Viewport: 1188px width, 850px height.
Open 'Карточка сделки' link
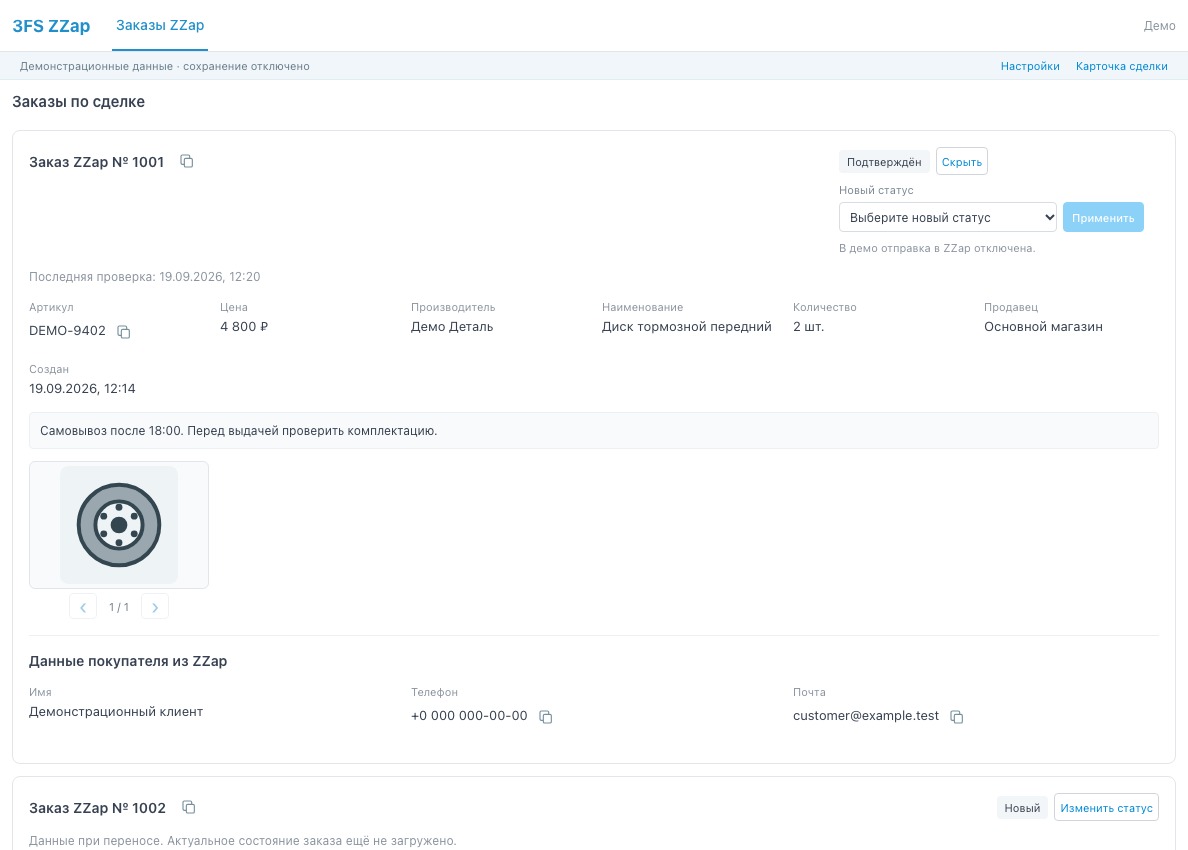(1121, 66)
